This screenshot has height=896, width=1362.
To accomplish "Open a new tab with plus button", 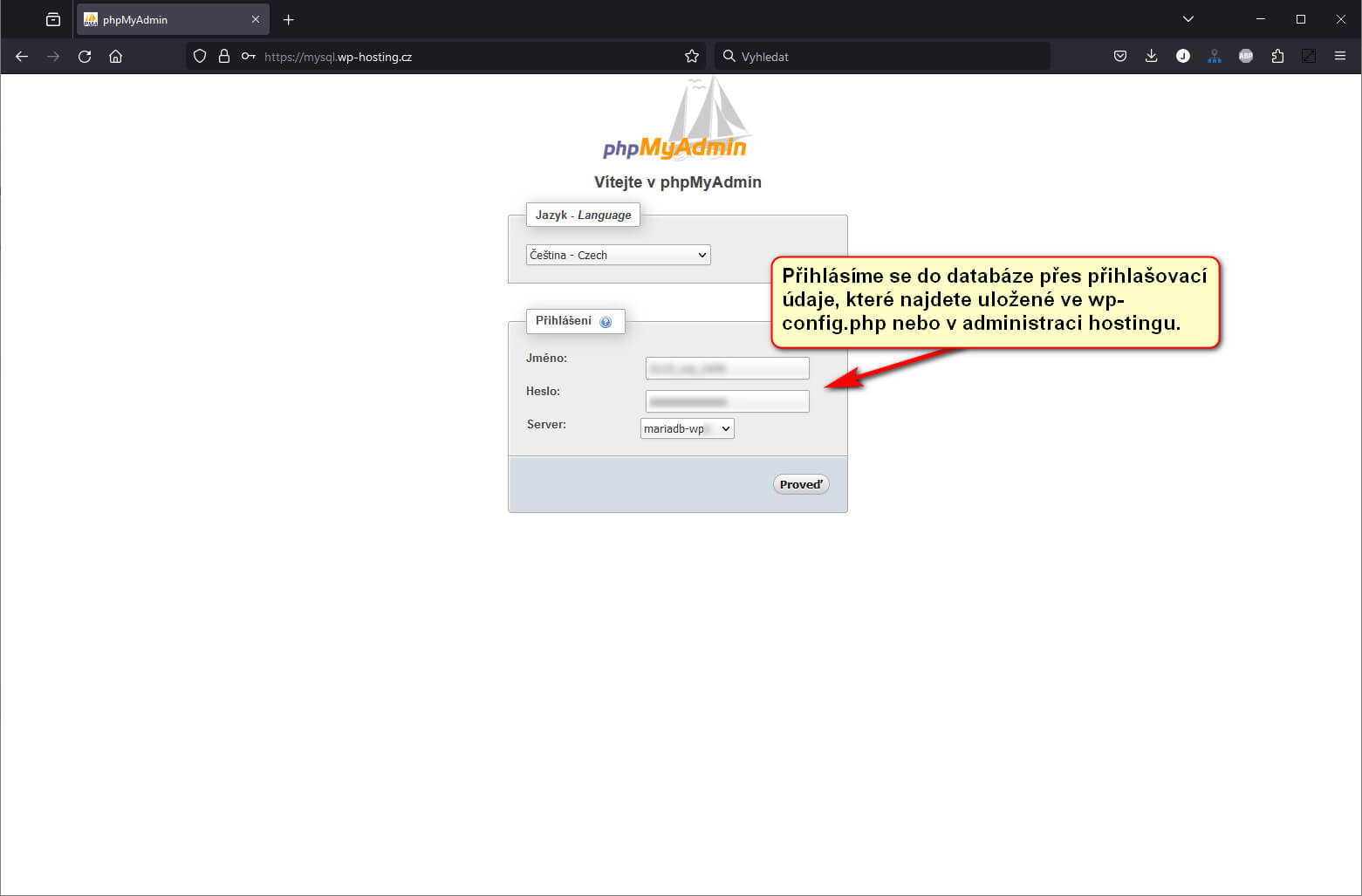I will [x=289, y=19].
